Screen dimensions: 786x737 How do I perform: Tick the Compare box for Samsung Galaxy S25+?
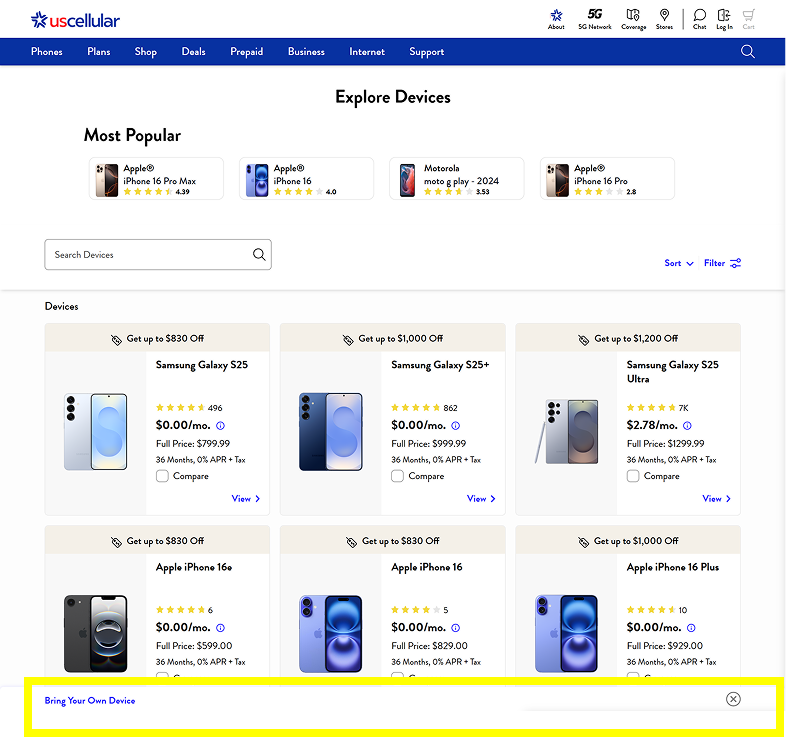tap(398, 476)
